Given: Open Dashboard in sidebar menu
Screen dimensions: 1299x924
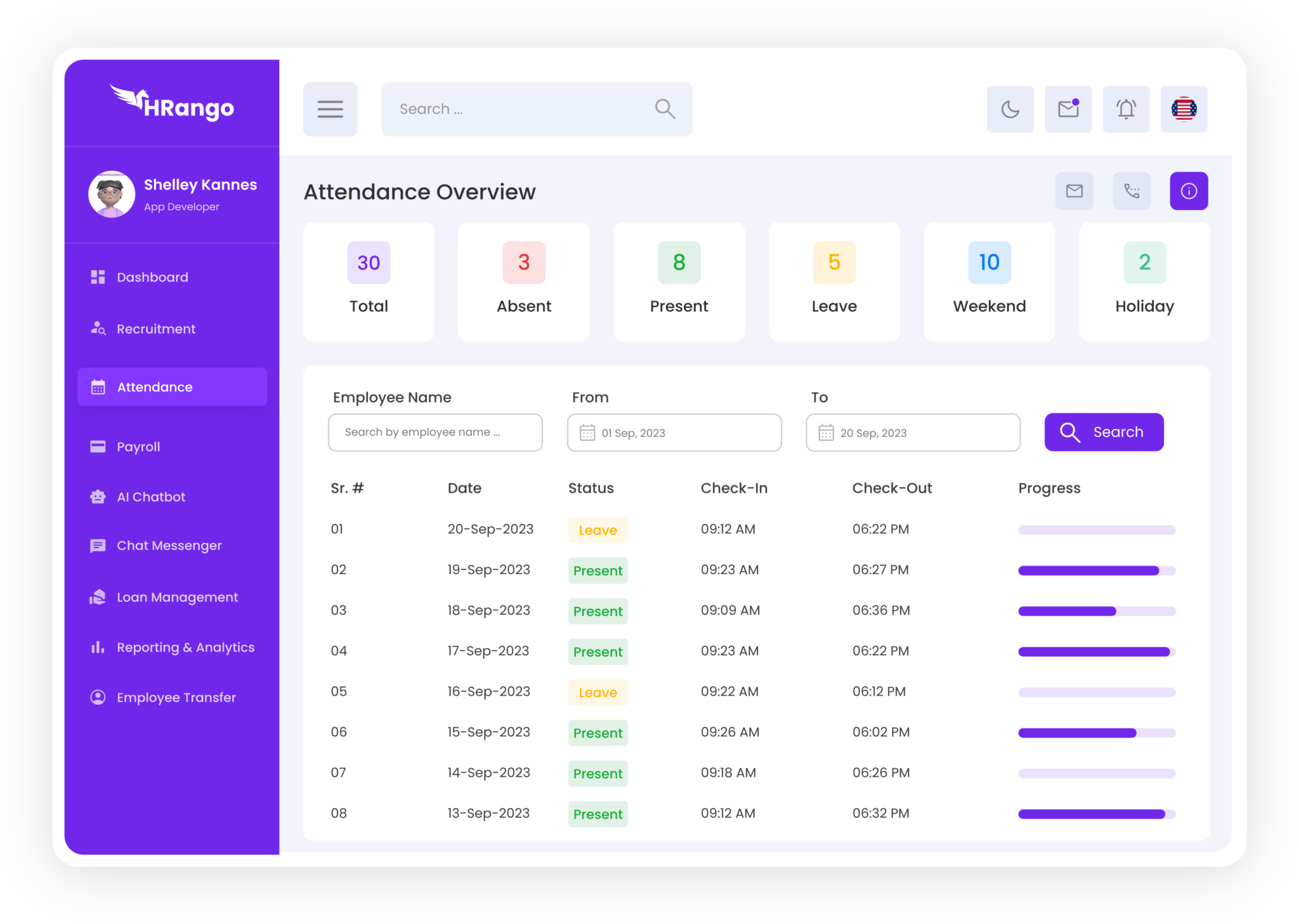Looking at the screenshot, I should (152, 277).
